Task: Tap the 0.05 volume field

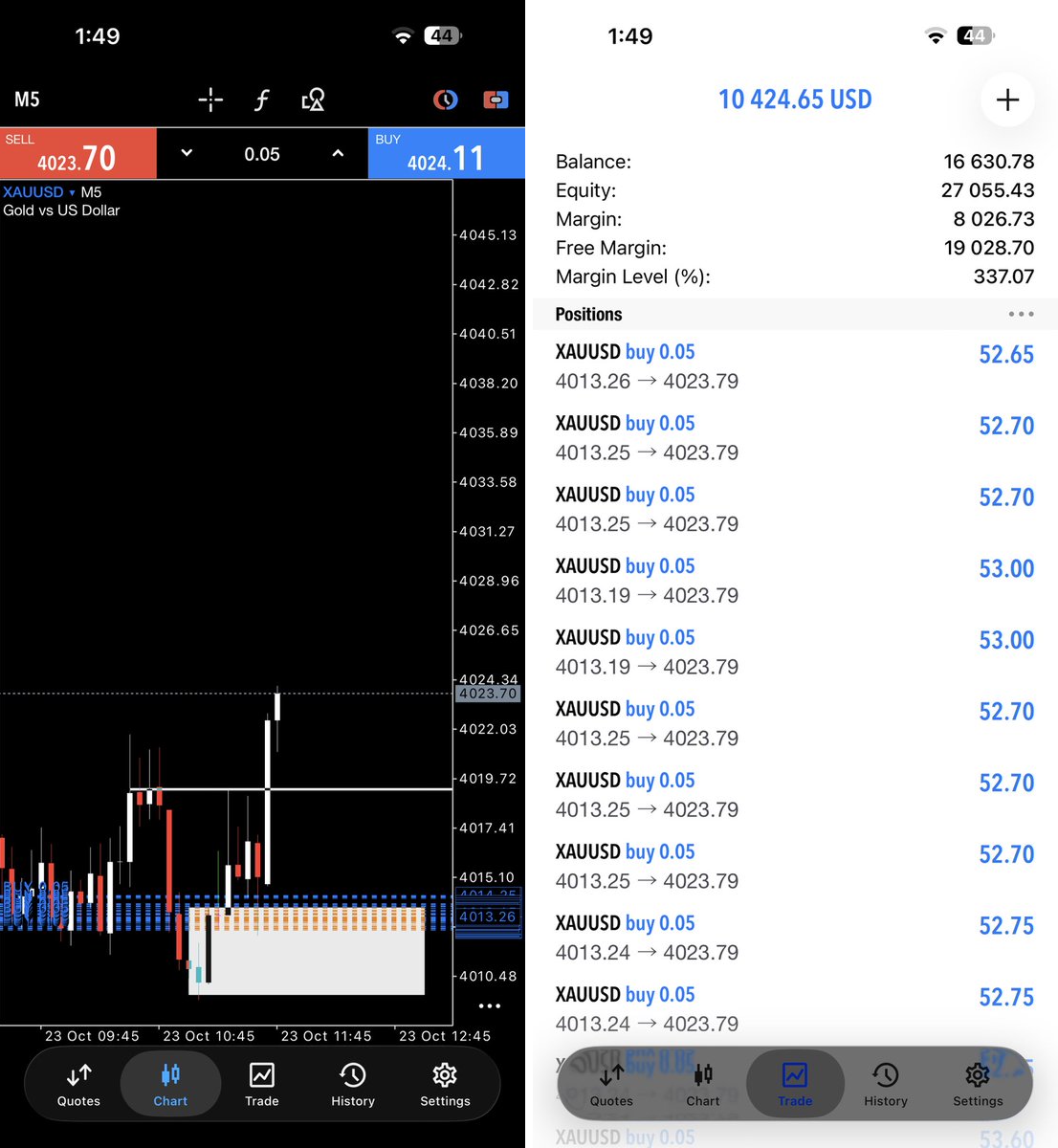Action: tap(262, 154)
